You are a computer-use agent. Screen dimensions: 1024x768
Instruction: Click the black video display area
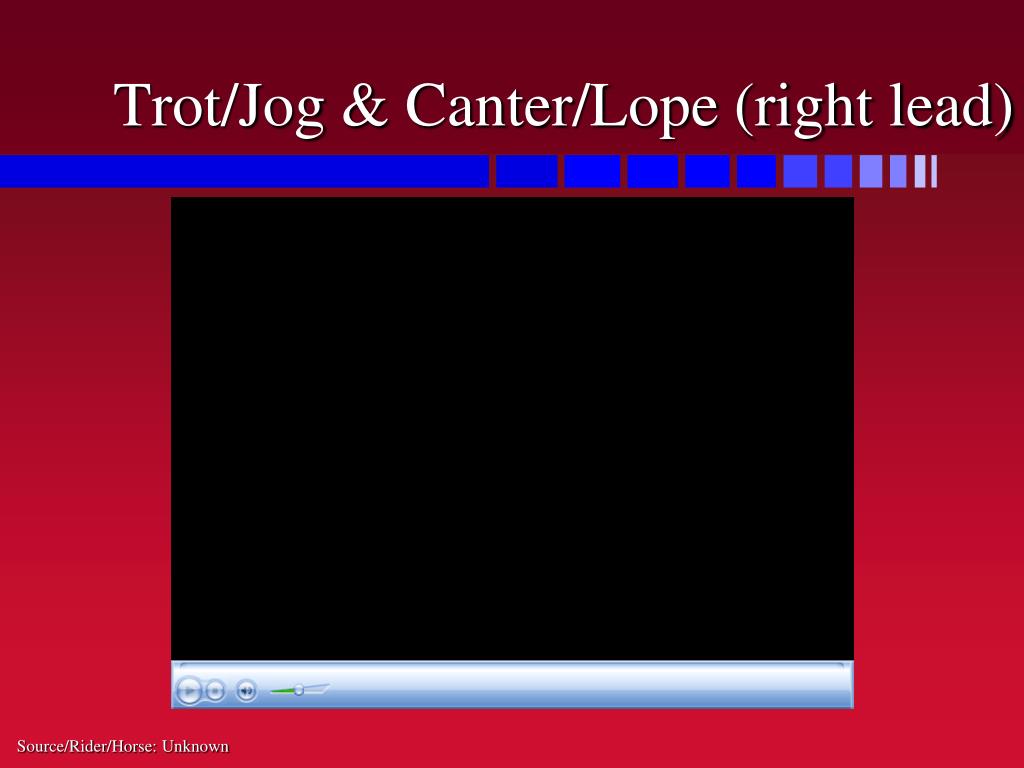point(512,429)
